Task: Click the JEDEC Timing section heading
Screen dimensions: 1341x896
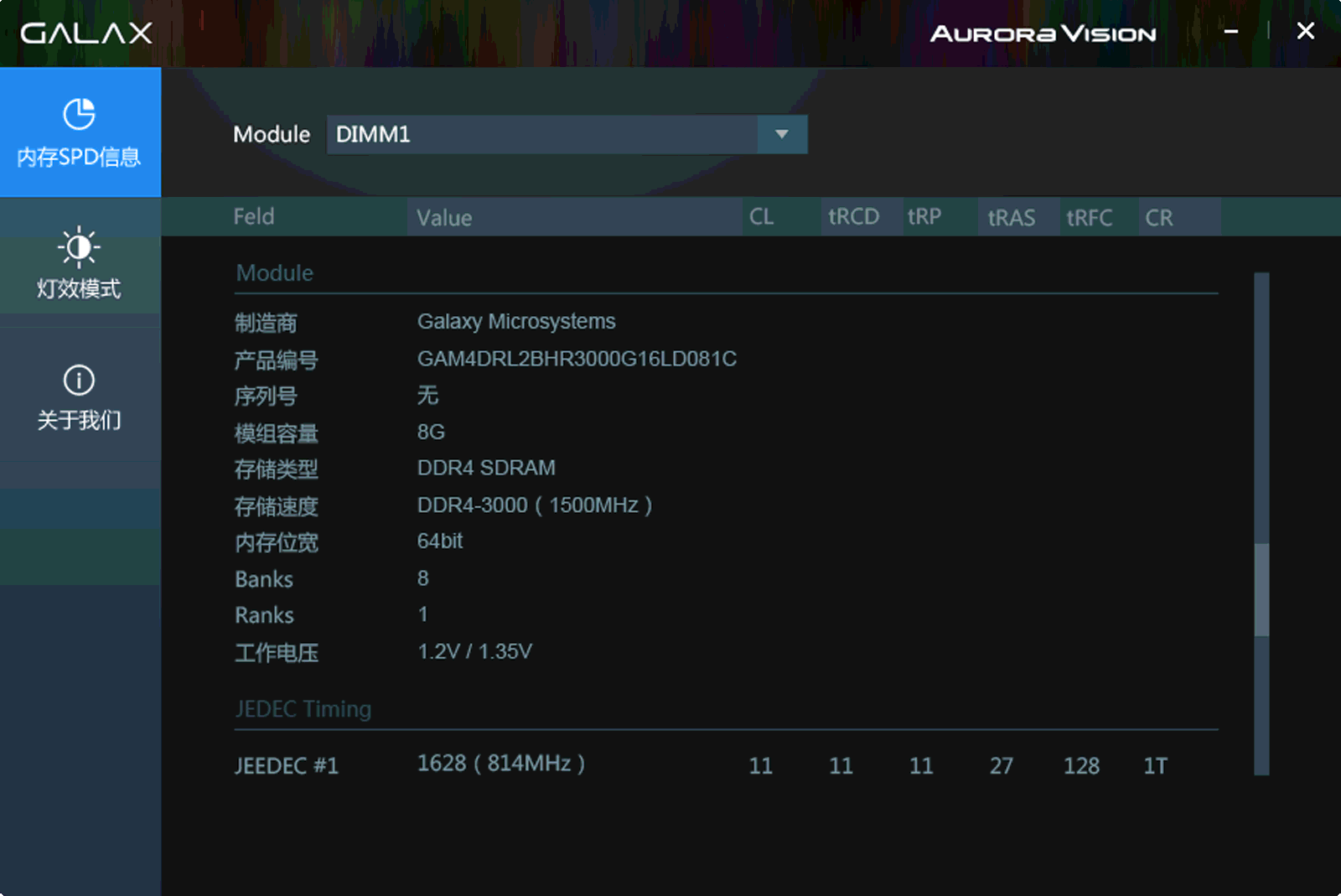Action: coord(303,709)
